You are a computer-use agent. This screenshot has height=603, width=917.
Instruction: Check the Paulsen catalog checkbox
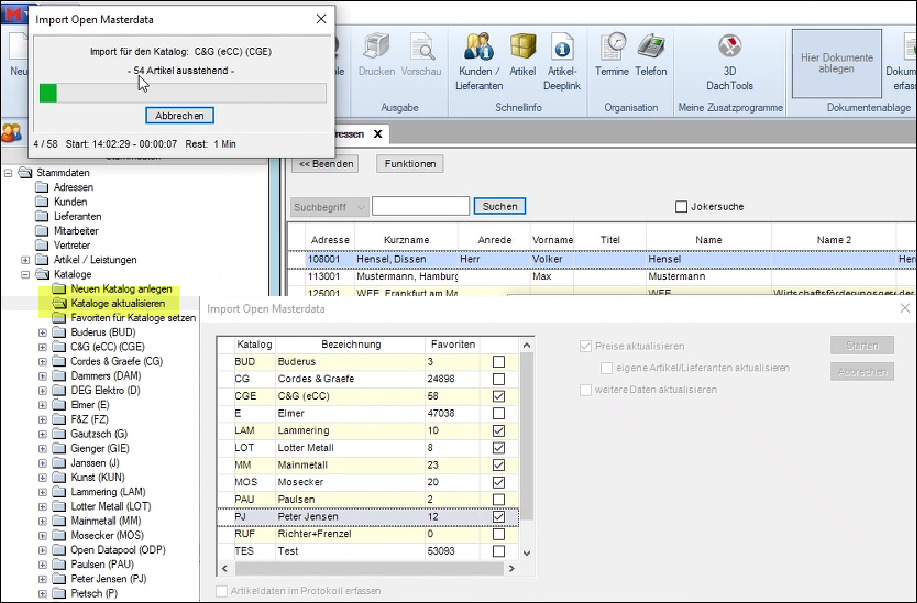pos(498,500)
